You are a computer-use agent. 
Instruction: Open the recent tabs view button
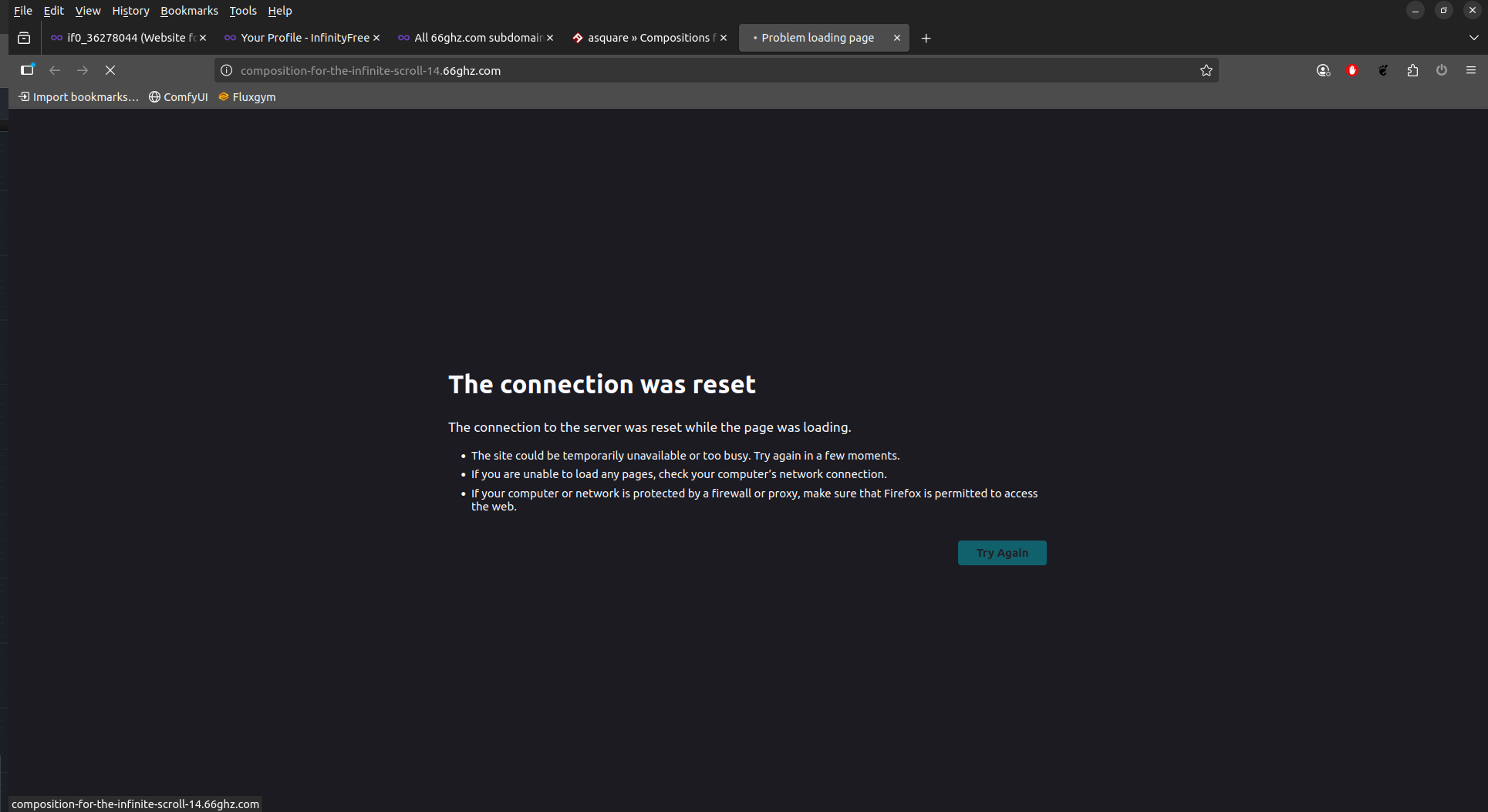pyautogui.click(x=24, y=38)
